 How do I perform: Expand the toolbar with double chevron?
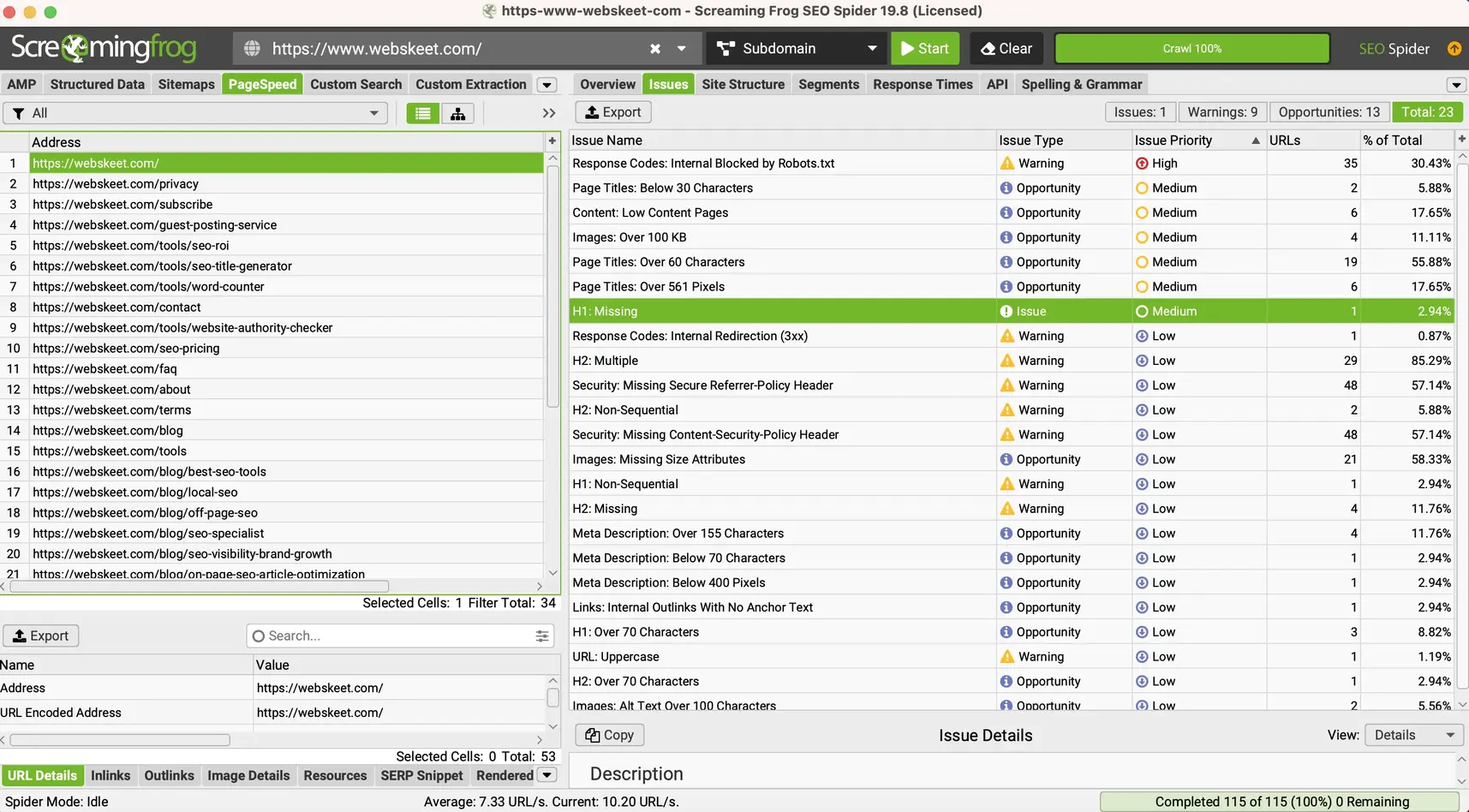pyautogui.click(x=549, y=113)
